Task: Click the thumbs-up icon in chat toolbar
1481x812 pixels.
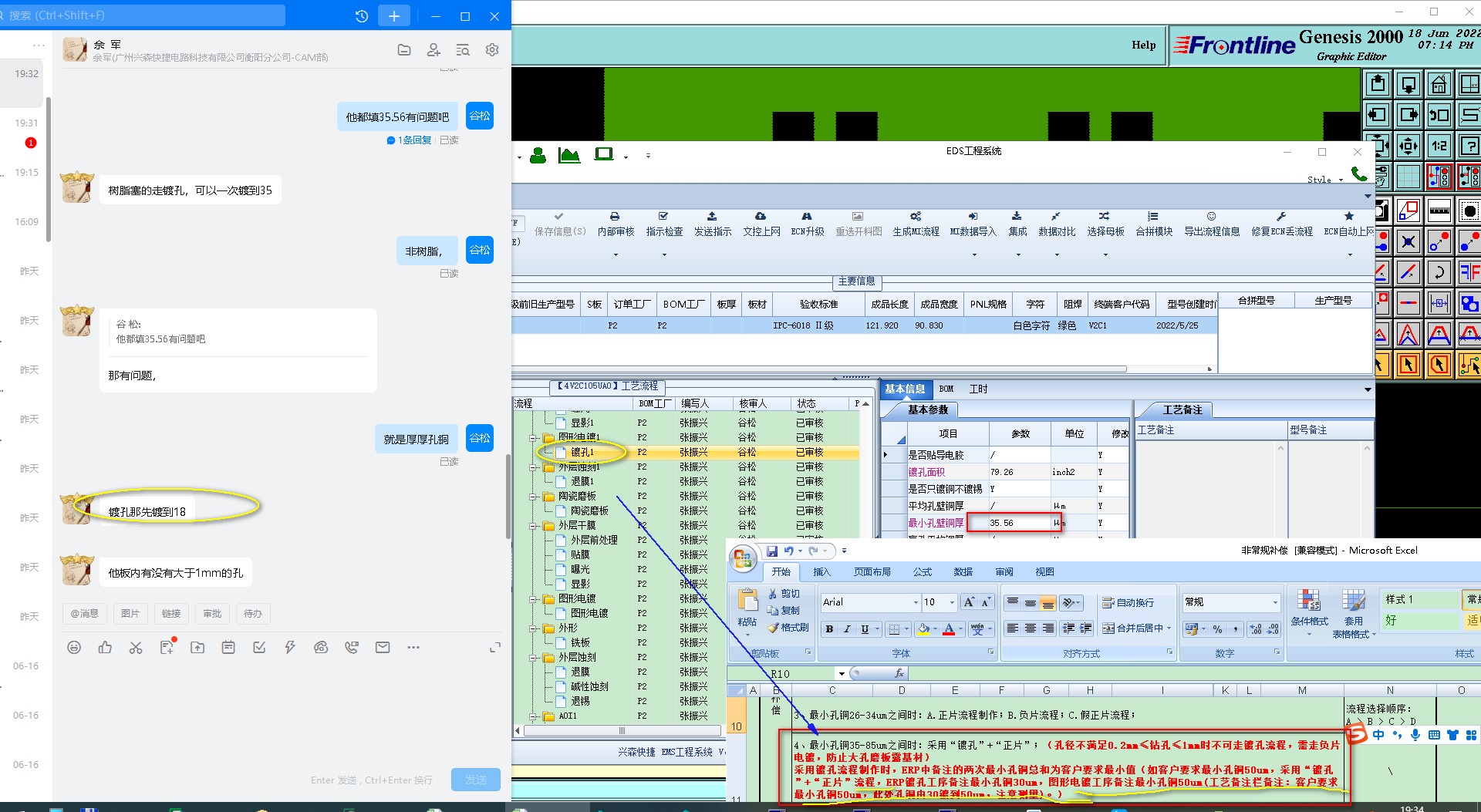Action: [105, 648]
